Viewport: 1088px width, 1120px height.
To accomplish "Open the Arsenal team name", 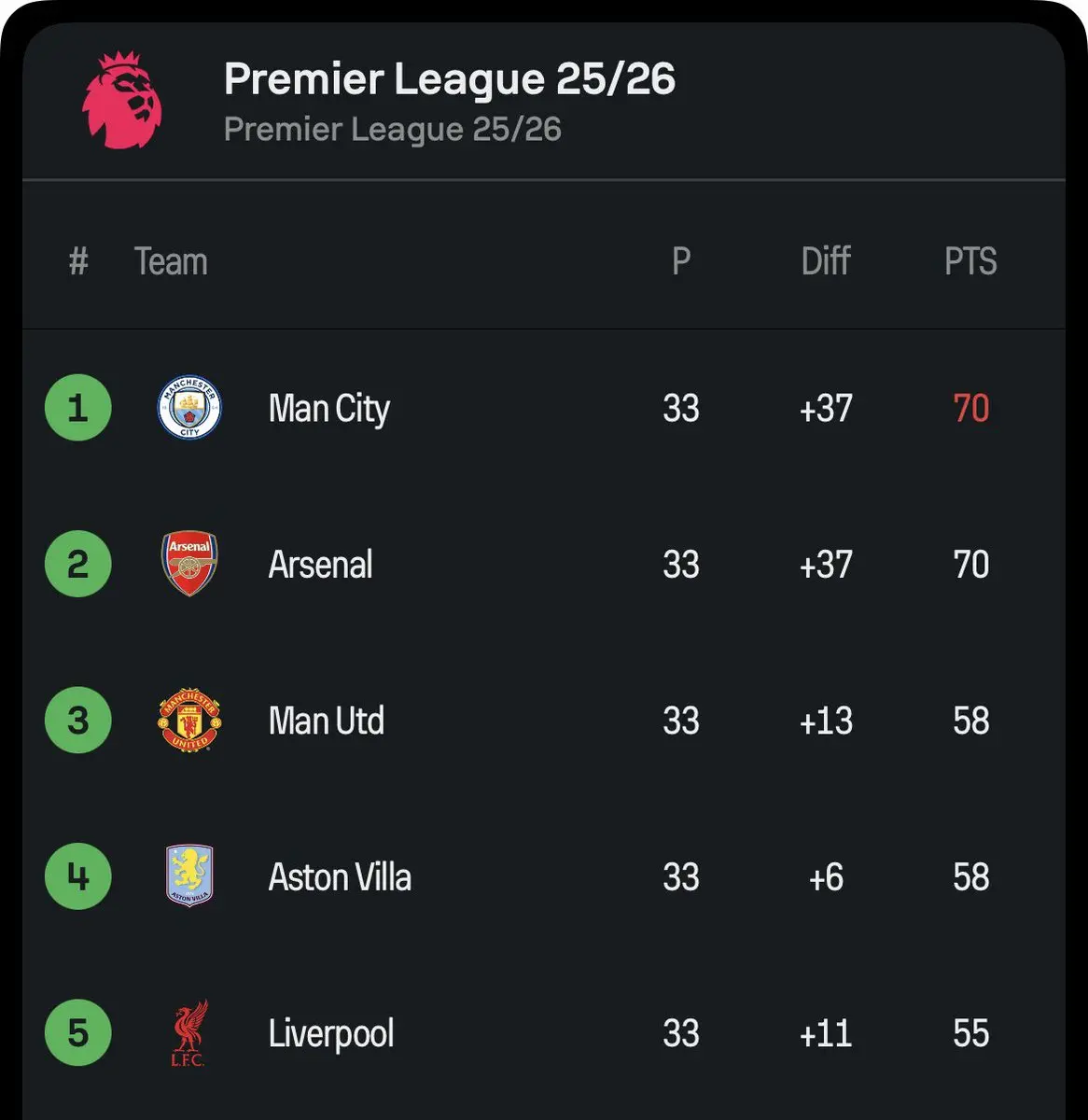I will click(x=320, y=565).
